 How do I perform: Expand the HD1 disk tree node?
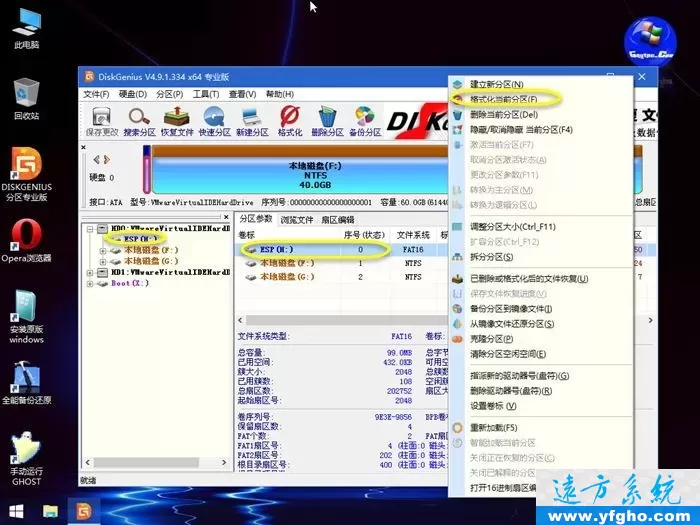[90, 272]
